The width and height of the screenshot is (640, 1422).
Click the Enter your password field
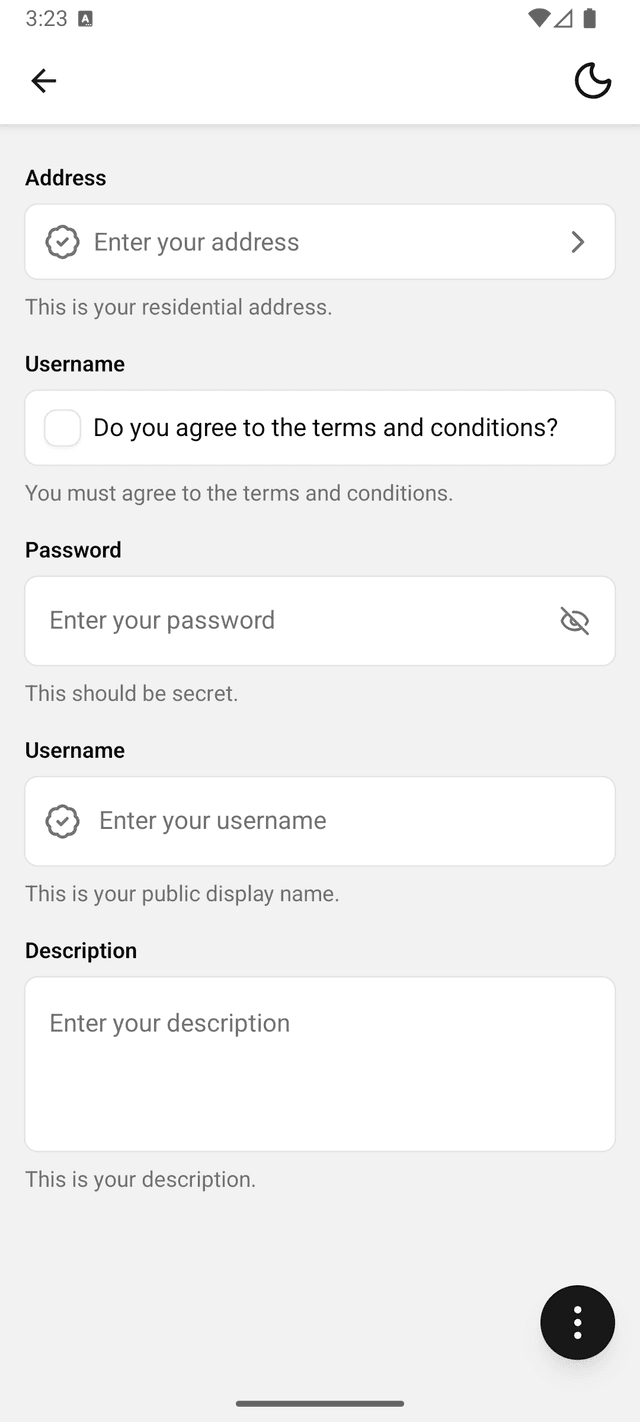pyautogui.click(x=290, y=621)
